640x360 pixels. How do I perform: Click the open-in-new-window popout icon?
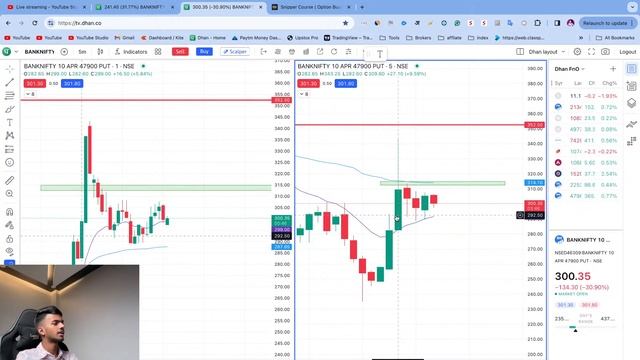pos(320,52)
